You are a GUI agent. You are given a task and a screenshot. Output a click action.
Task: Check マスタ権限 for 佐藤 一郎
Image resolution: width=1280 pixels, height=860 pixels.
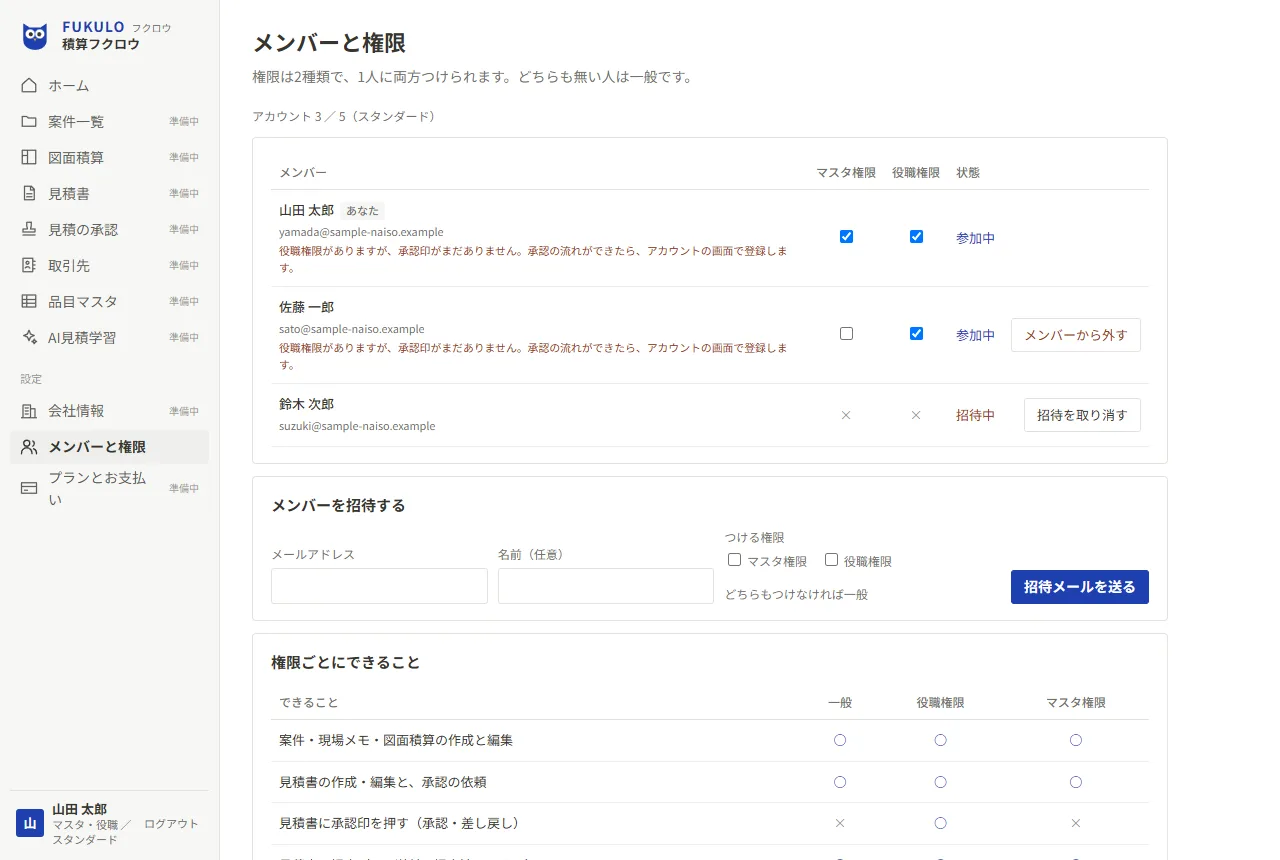tap(846, 334)
